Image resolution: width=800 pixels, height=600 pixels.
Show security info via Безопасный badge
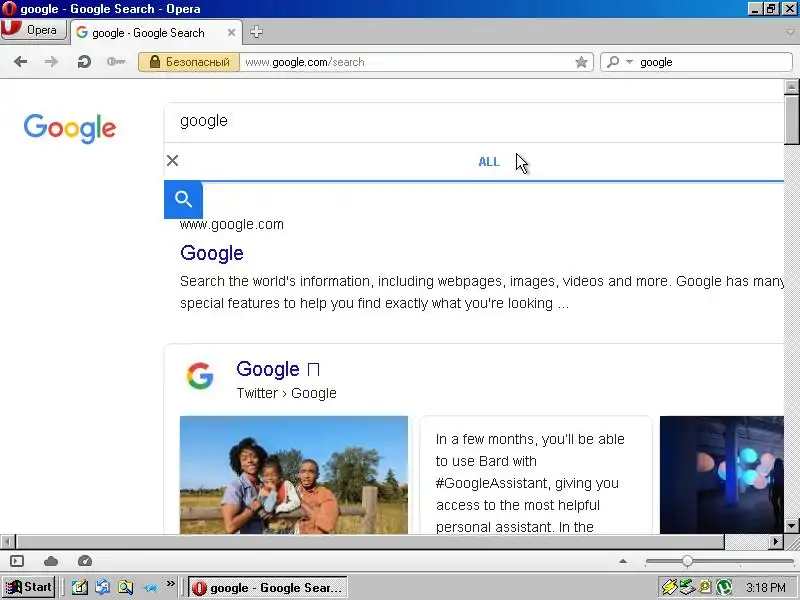click(x=189, y=62)
